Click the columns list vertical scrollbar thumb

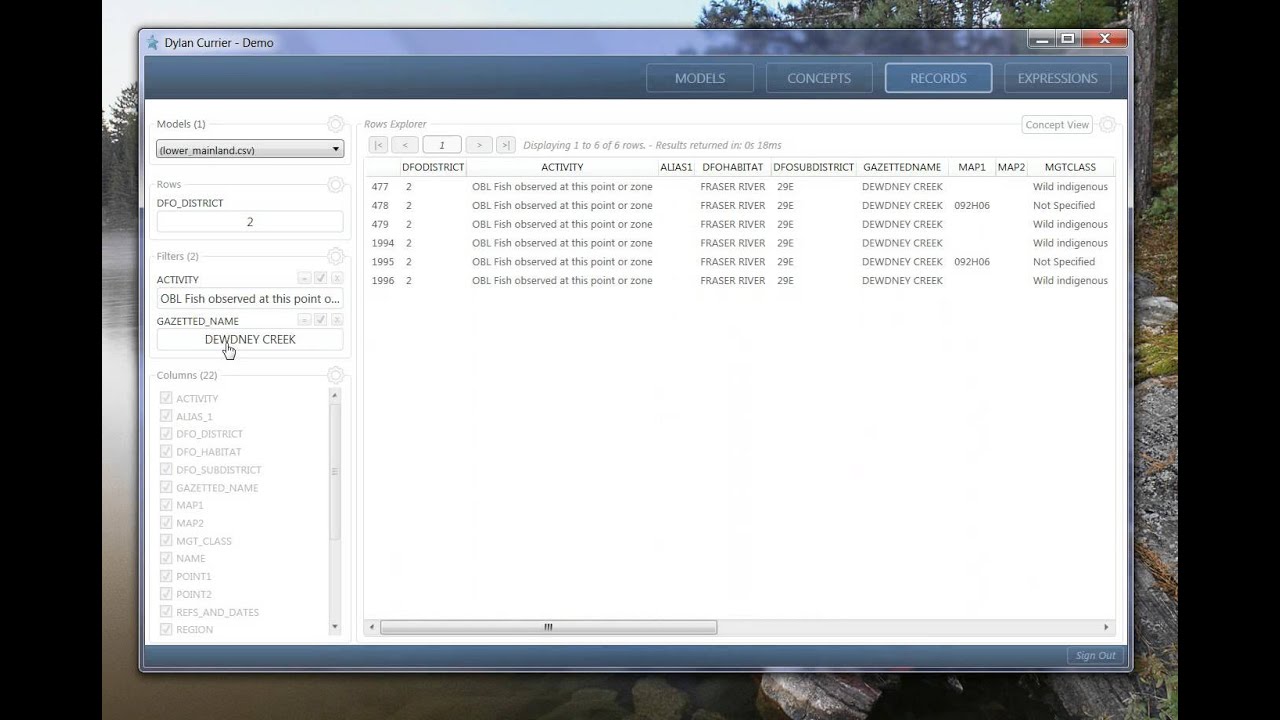[335, 471]
